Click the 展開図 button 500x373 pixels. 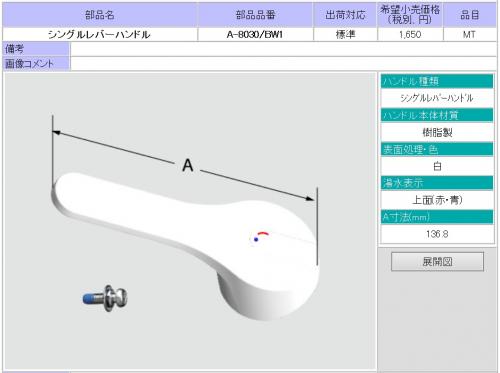(437, 262)
